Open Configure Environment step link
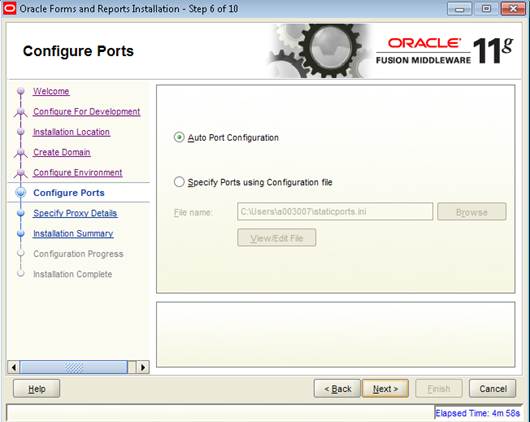 pyautogui.click(x=77, y=172)
